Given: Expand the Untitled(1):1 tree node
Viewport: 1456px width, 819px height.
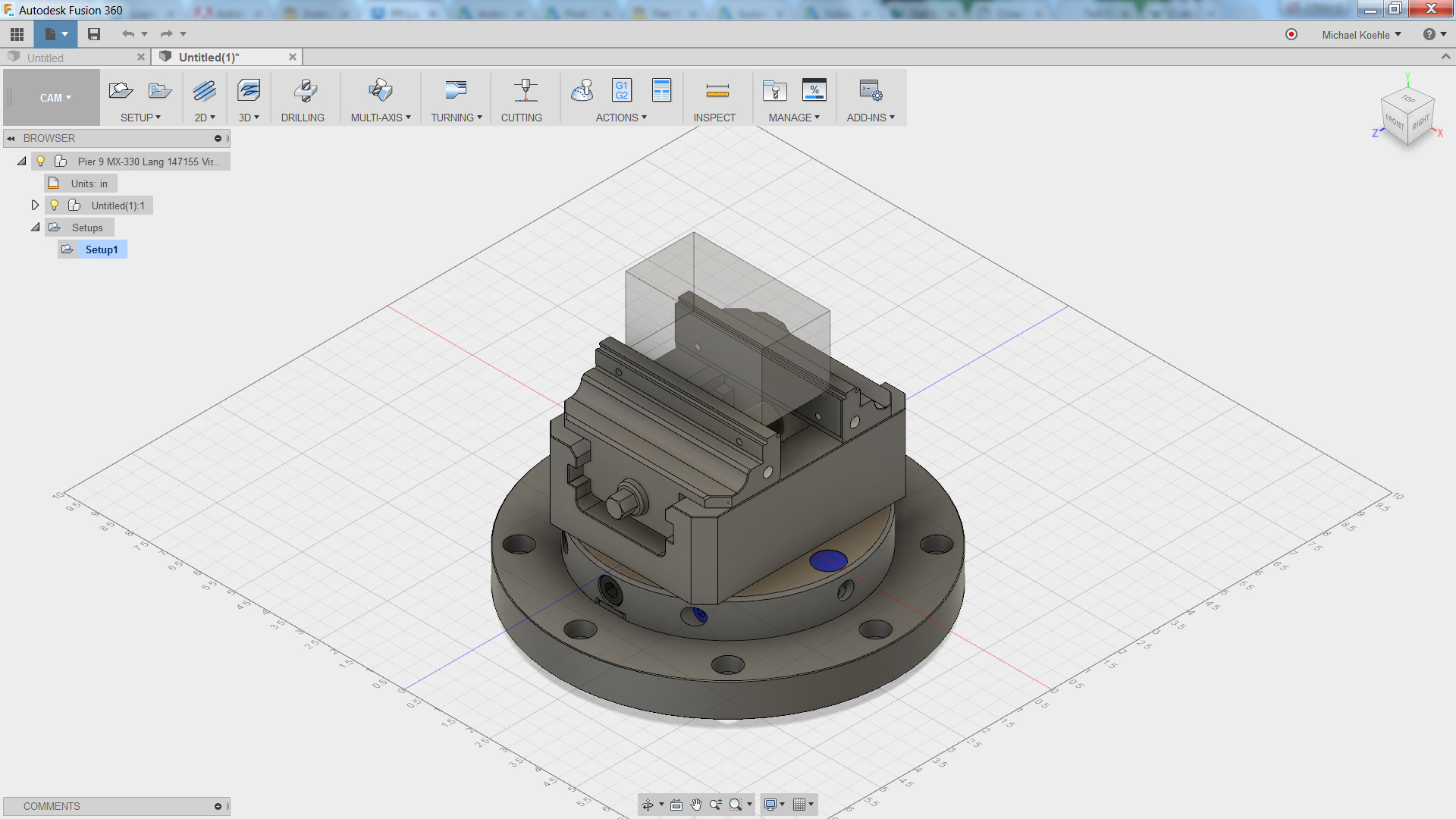Looking at the screenshot, I should point(35,206).
